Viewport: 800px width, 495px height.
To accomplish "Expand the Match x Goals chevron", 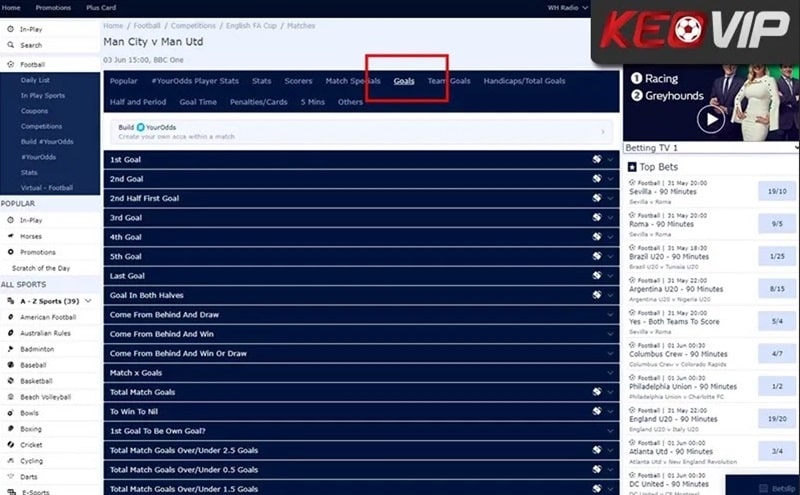I will [610, 373].
